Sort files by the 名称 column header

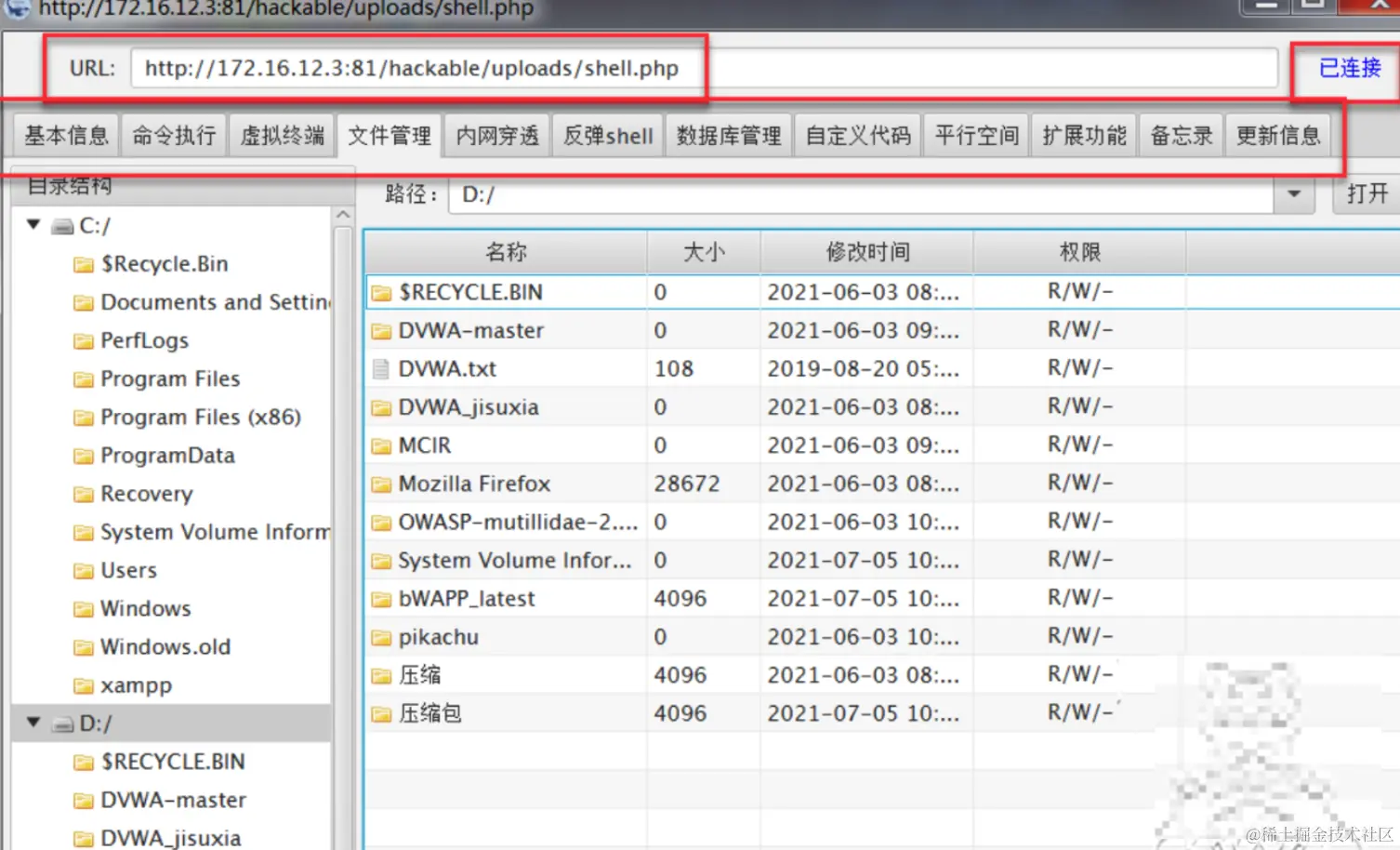pos(506,252)
